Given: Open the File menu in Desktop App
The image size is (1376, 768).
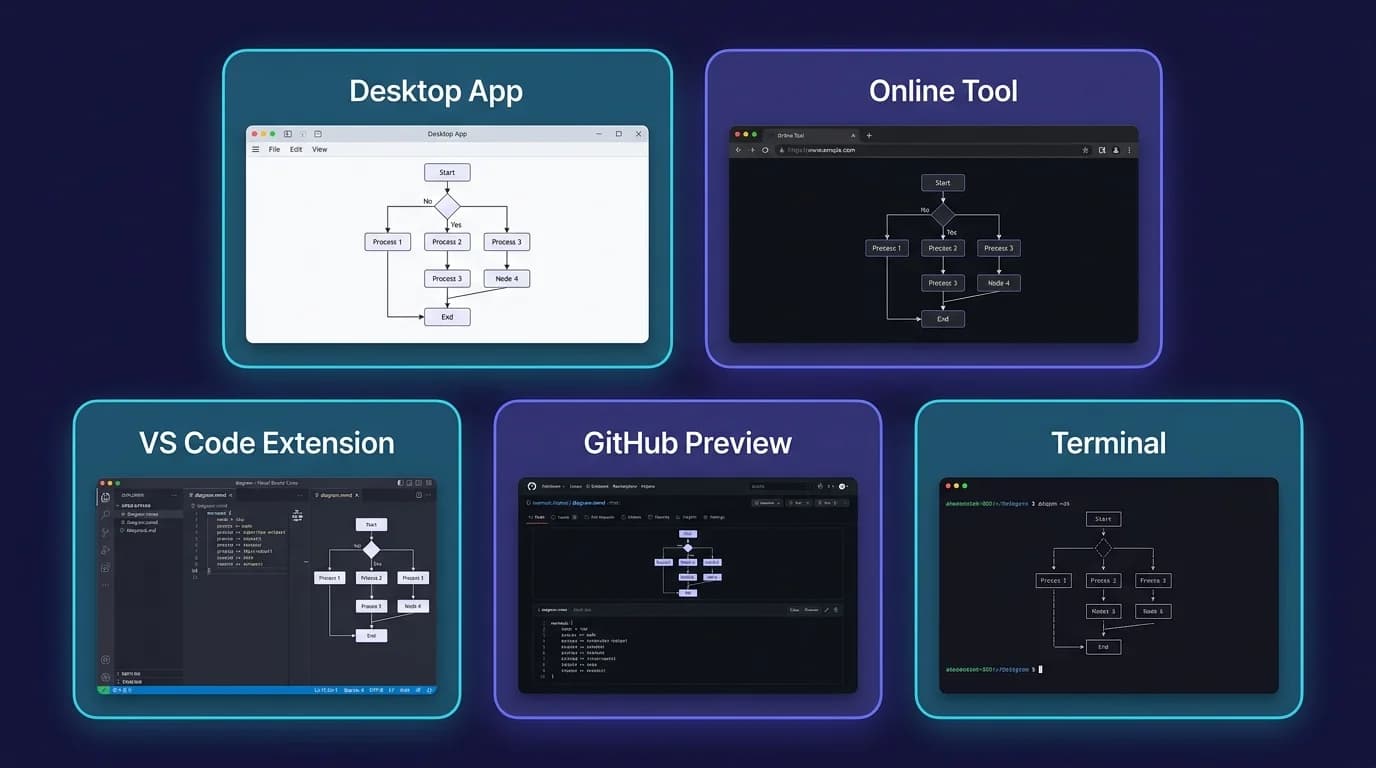Looking at the screenshot, I should (x=274, y=149).
